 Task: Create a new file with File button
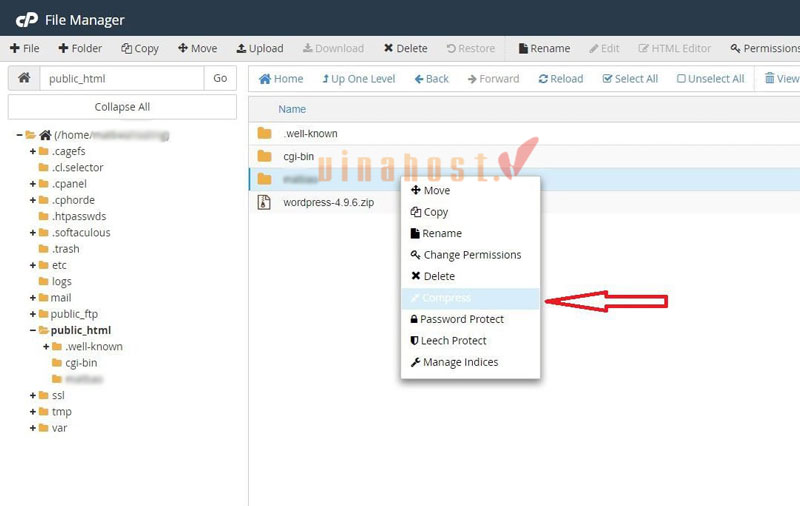(x=24, y=48)
